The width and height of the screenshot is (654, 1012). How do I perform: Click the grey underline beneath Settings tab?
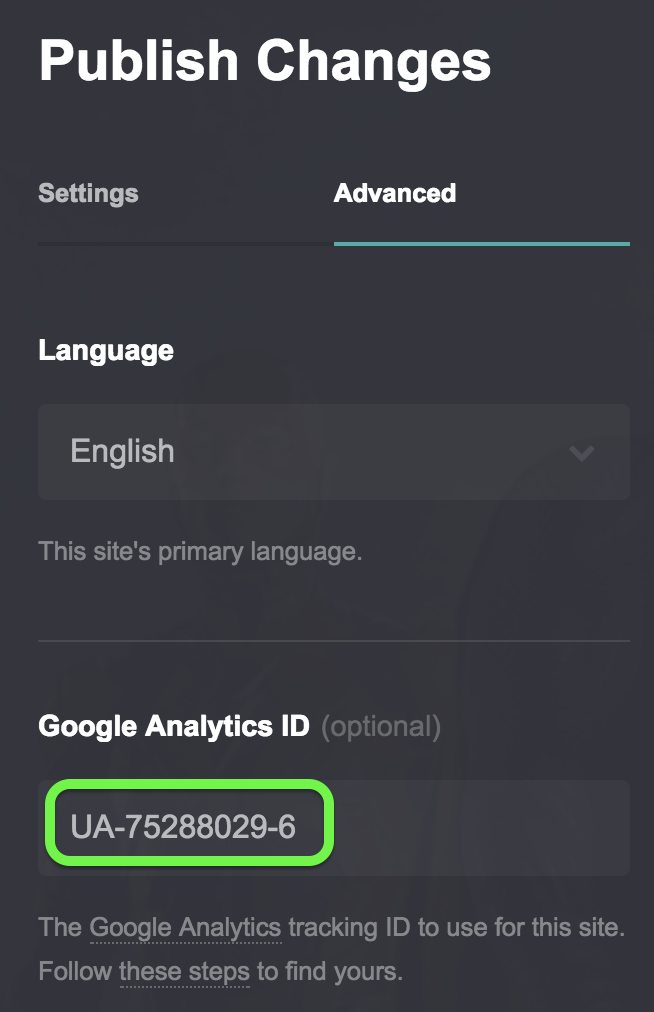click(x=185, y=243)
